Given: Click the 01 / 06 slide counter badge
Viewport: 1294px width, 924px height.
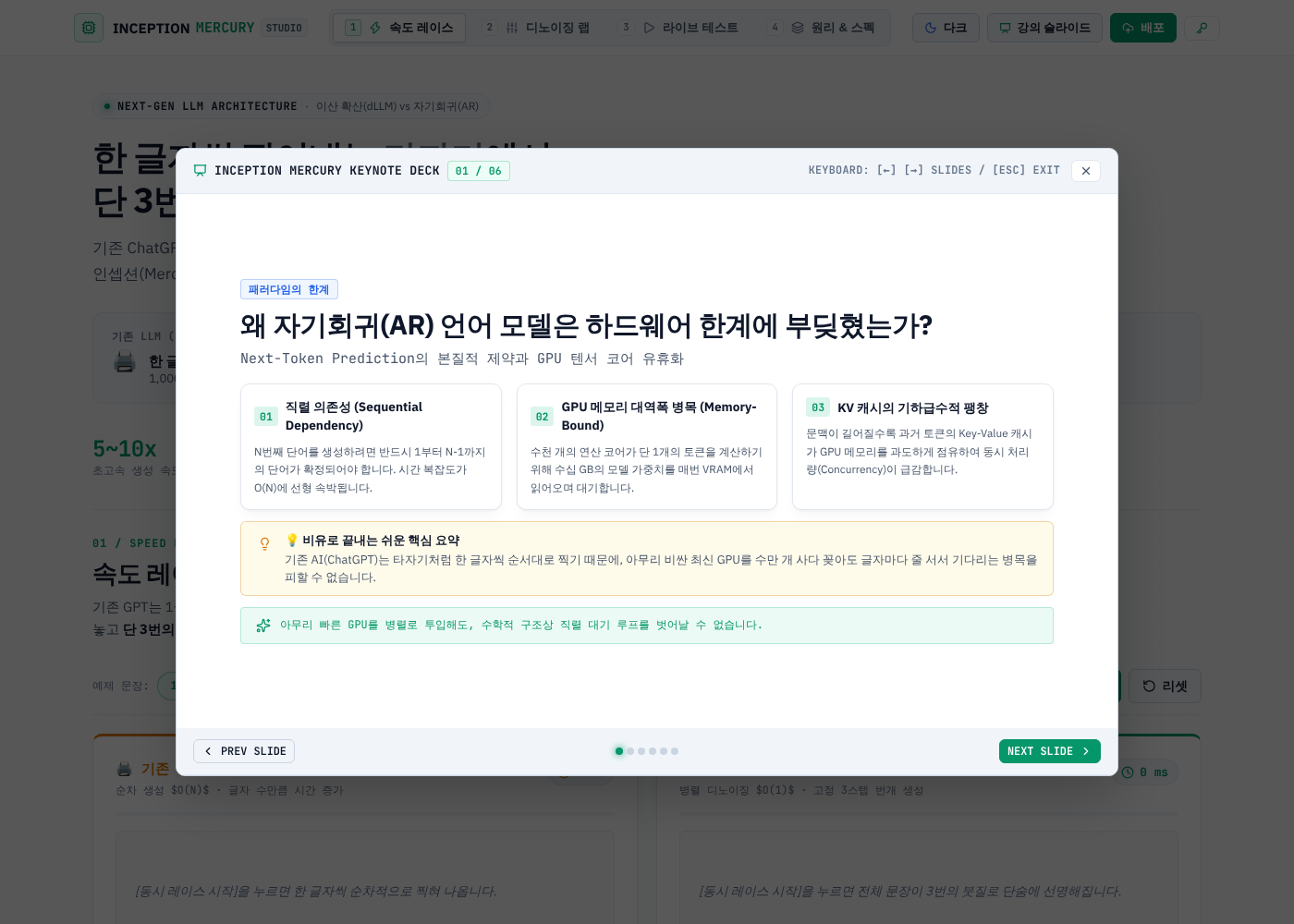Looking at the screenshot, I should (479, 171).
